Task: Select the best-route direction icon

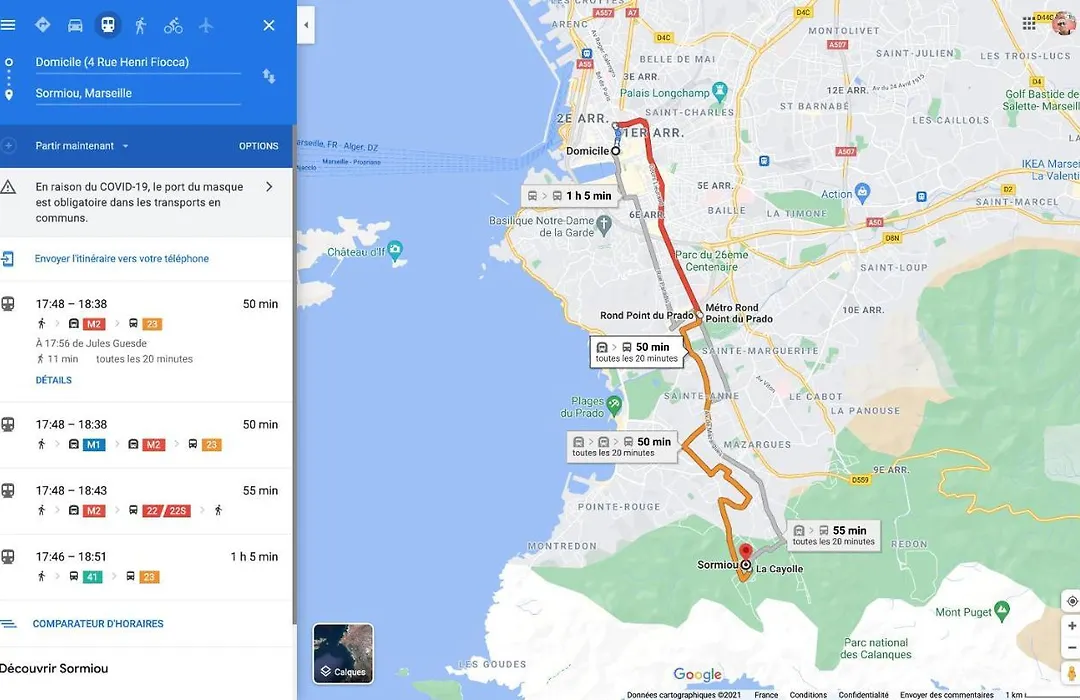Action: pyautogui.click(x=43, y=25)
